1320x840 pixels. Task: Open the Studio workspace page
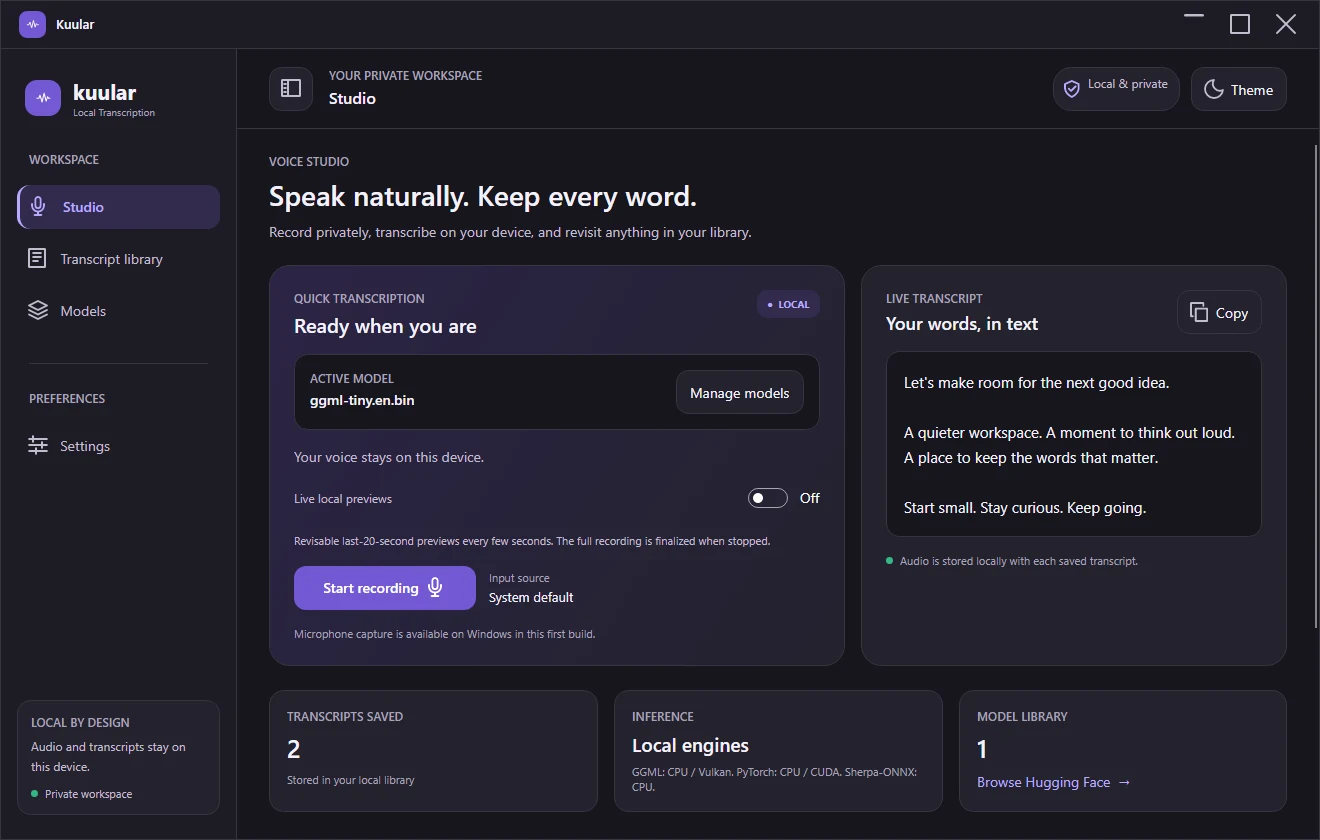point(119,207)
